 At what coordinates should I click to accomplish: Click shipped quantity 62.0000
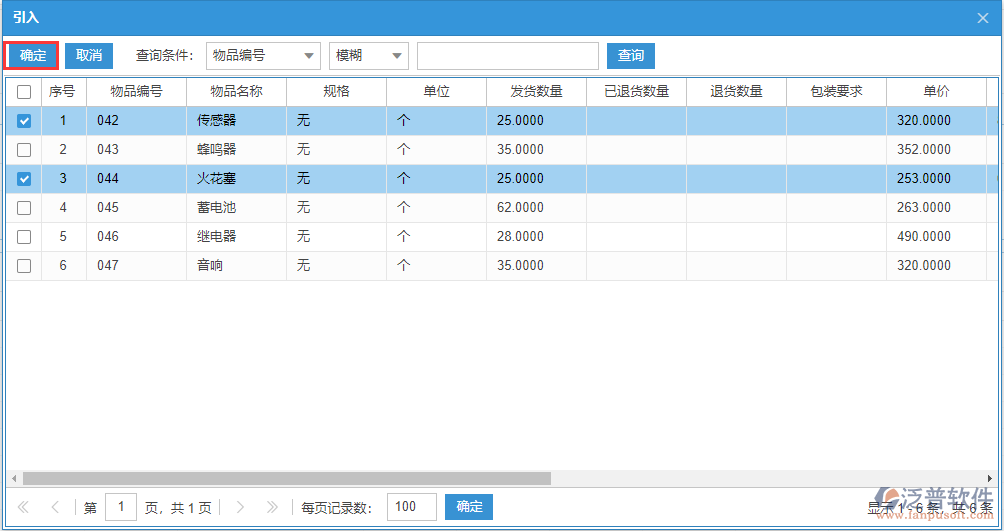[520, 208]
